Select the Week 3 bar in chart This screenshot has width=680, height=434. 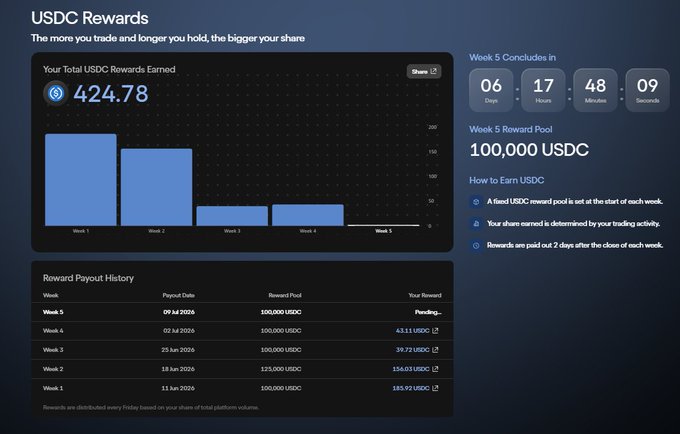(x=232, y=216)
